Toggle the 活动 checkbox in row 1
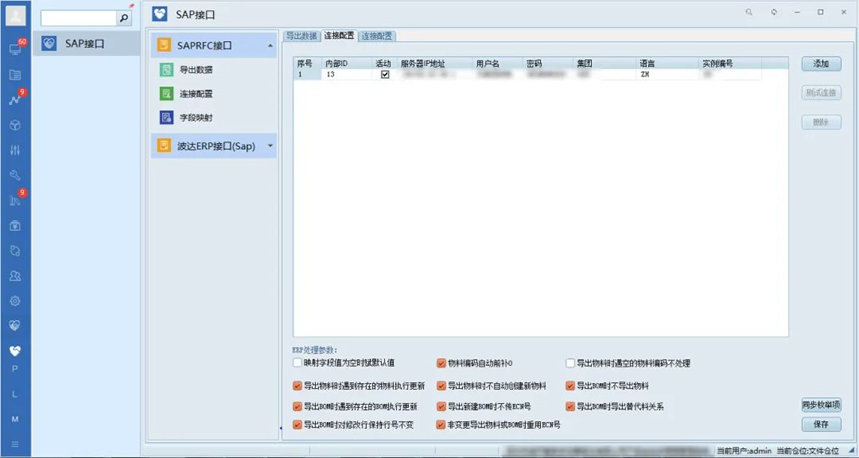Viewport: 859px width, 458px height. (x=385, y=75)
